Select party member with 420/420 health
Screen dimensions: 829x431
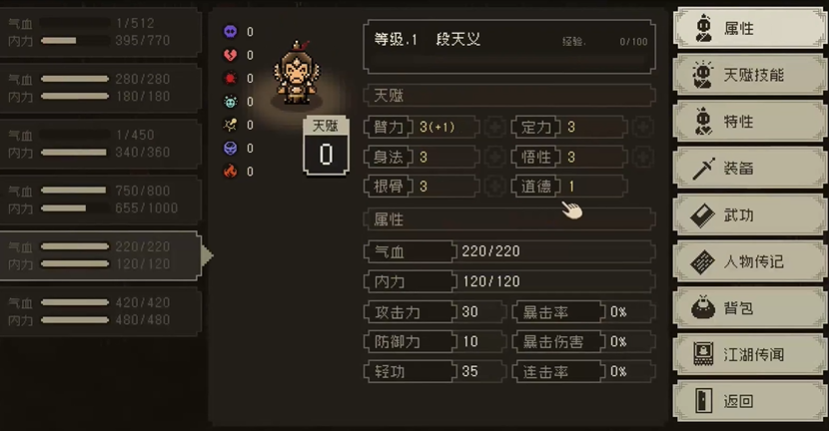point(100,311)
